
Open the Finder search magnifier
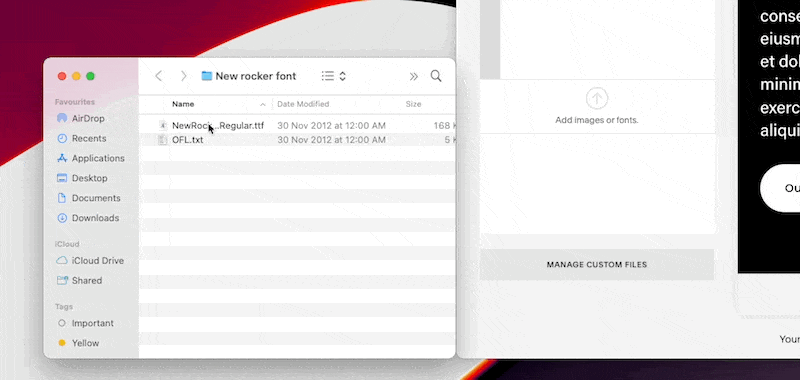(x=436, y=76)
